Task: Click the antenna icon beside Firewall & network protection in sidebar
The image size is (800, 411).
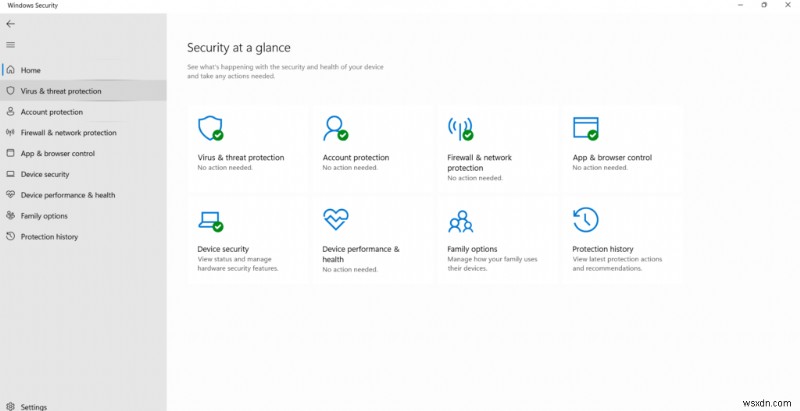Action: 10,132
